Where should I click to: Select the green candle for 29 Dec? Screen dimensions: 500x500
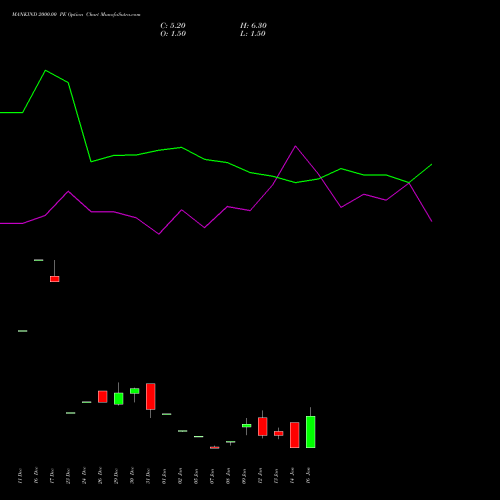[x=119, y=399]
